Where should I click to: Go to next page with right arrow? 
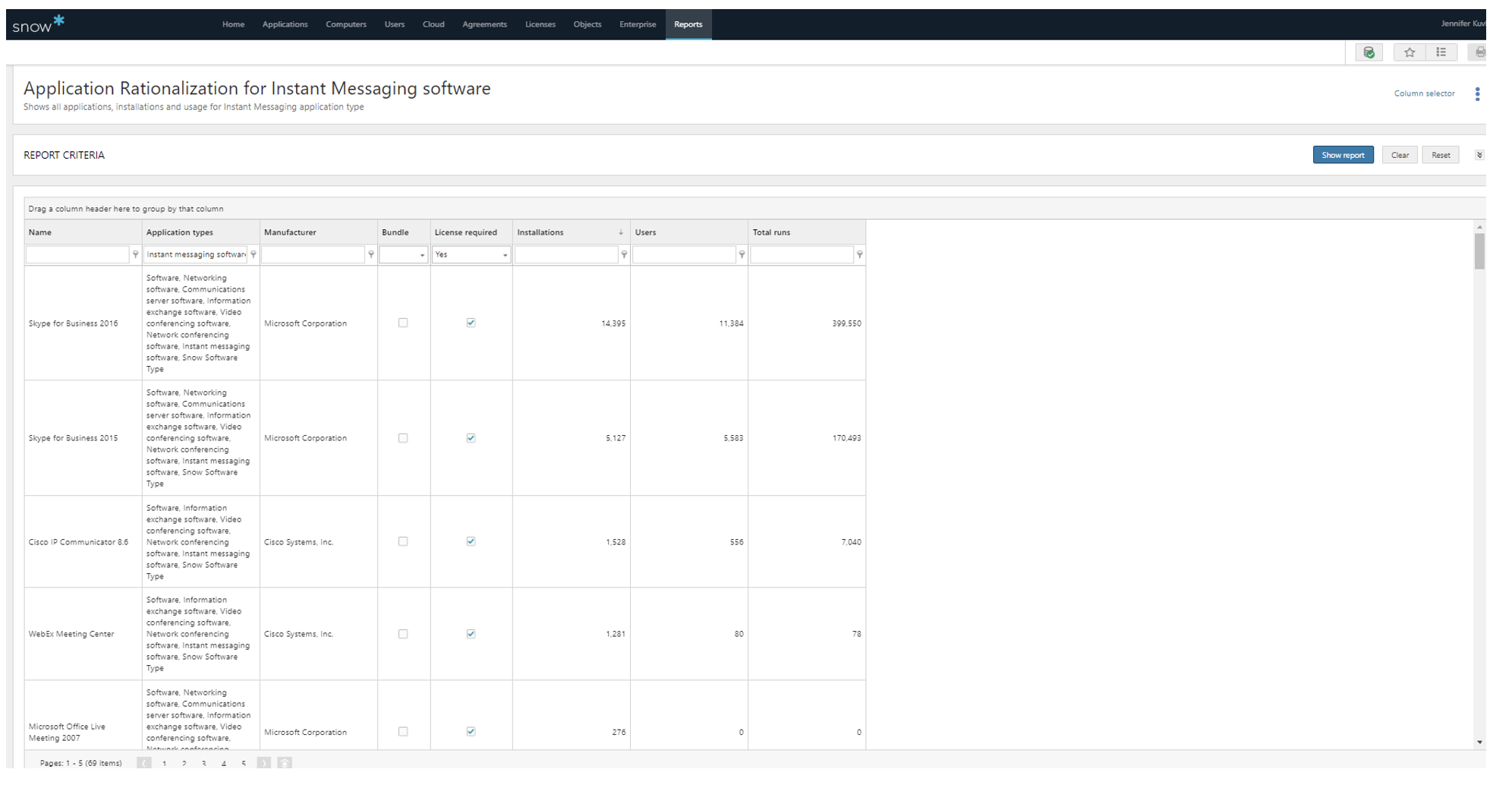(263, 763)
